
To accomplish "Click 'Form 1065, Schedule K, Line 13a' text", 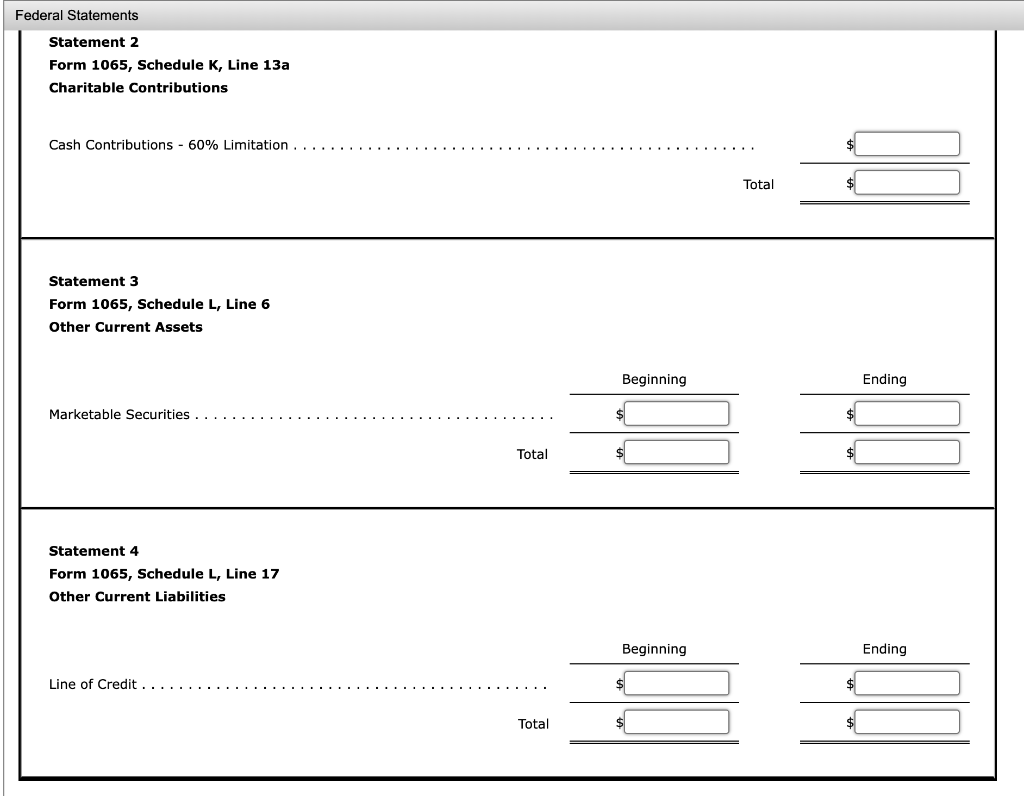I will (x=169, y=65).
